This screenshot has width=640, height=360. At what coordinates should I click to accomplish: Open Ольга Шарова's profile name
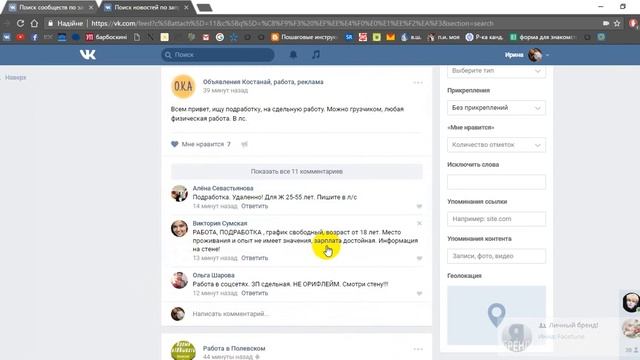coord(213,275)
